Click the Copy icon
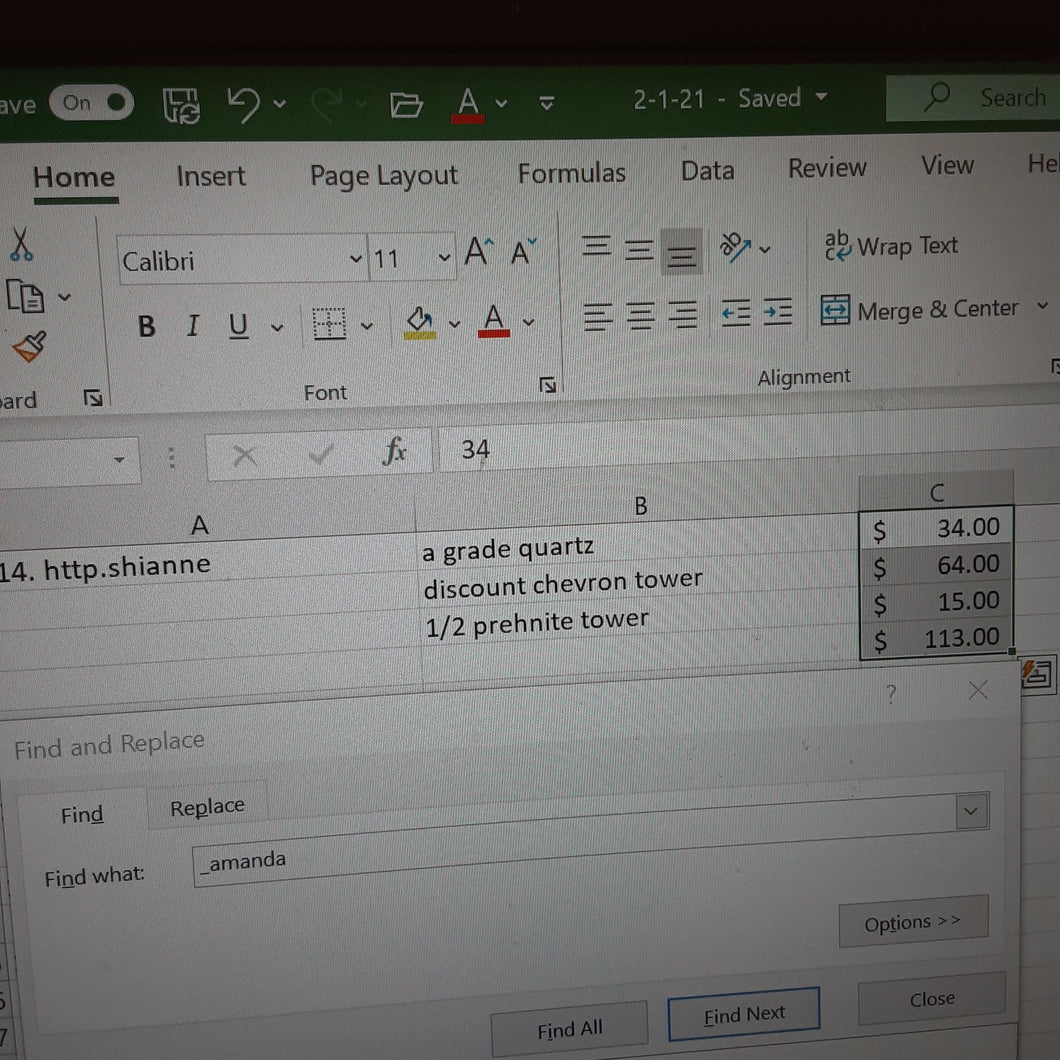The image size is (1060, 1060). [26, 296]
